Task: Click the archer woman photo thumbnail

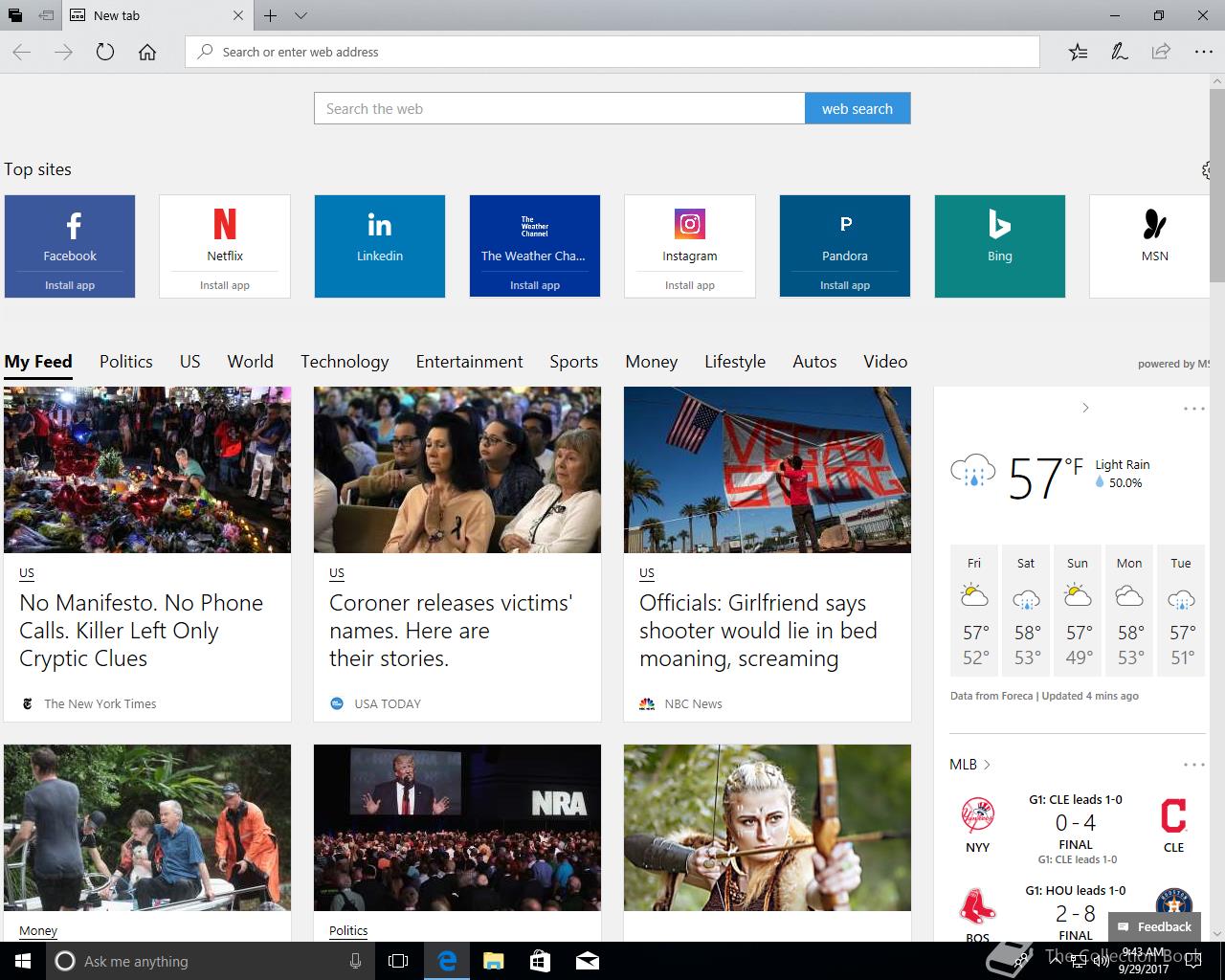Action: (768, 827)
